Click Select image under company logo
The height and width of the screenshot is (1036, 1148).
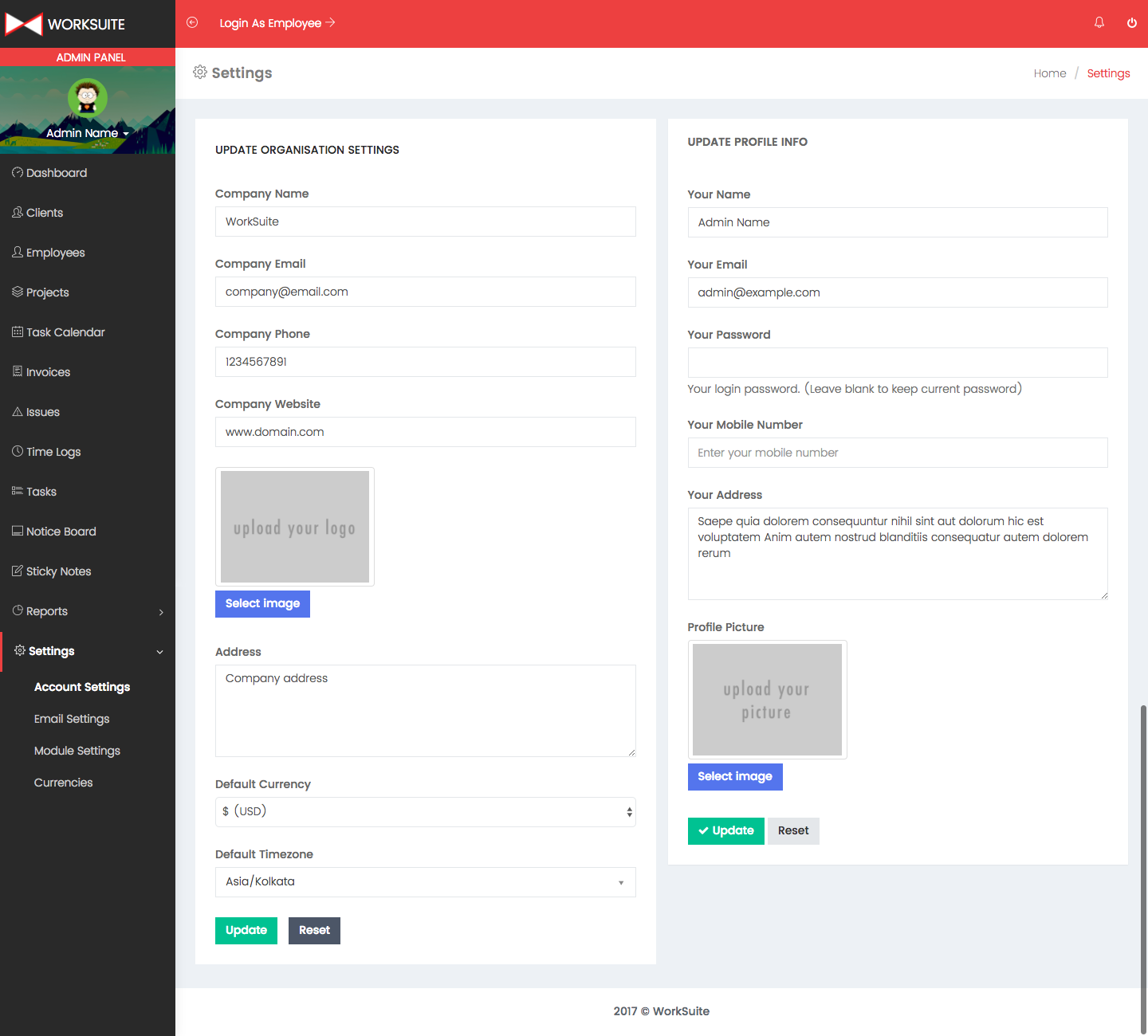[262, 604]
